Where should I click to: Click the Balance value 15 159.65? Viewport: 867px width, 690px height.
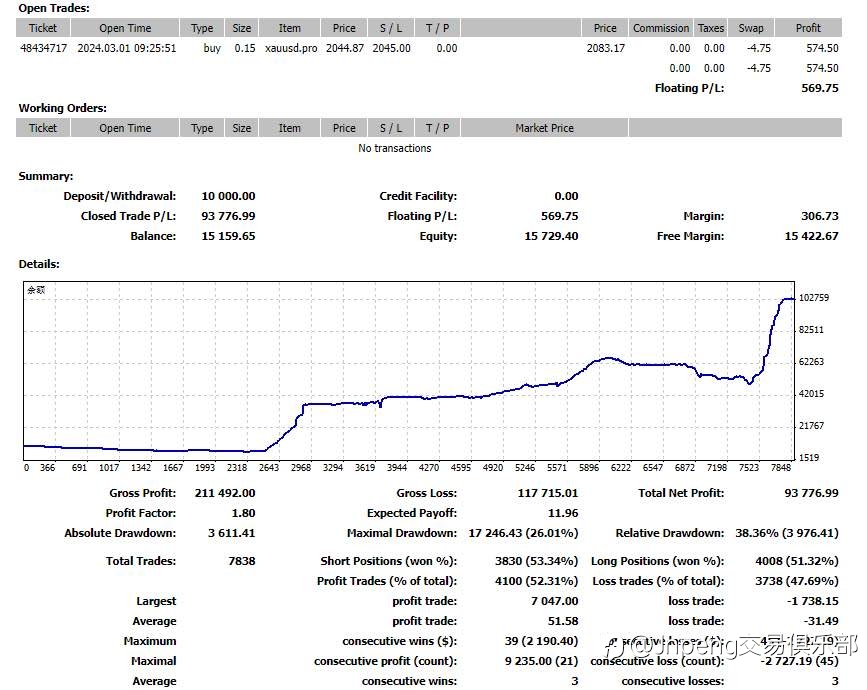point(228,236)
